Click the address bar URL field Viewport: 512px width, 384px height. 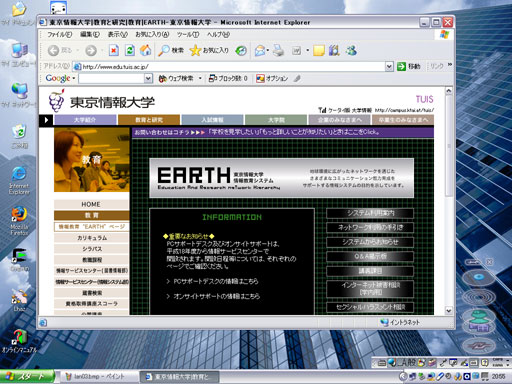point(229,66)
